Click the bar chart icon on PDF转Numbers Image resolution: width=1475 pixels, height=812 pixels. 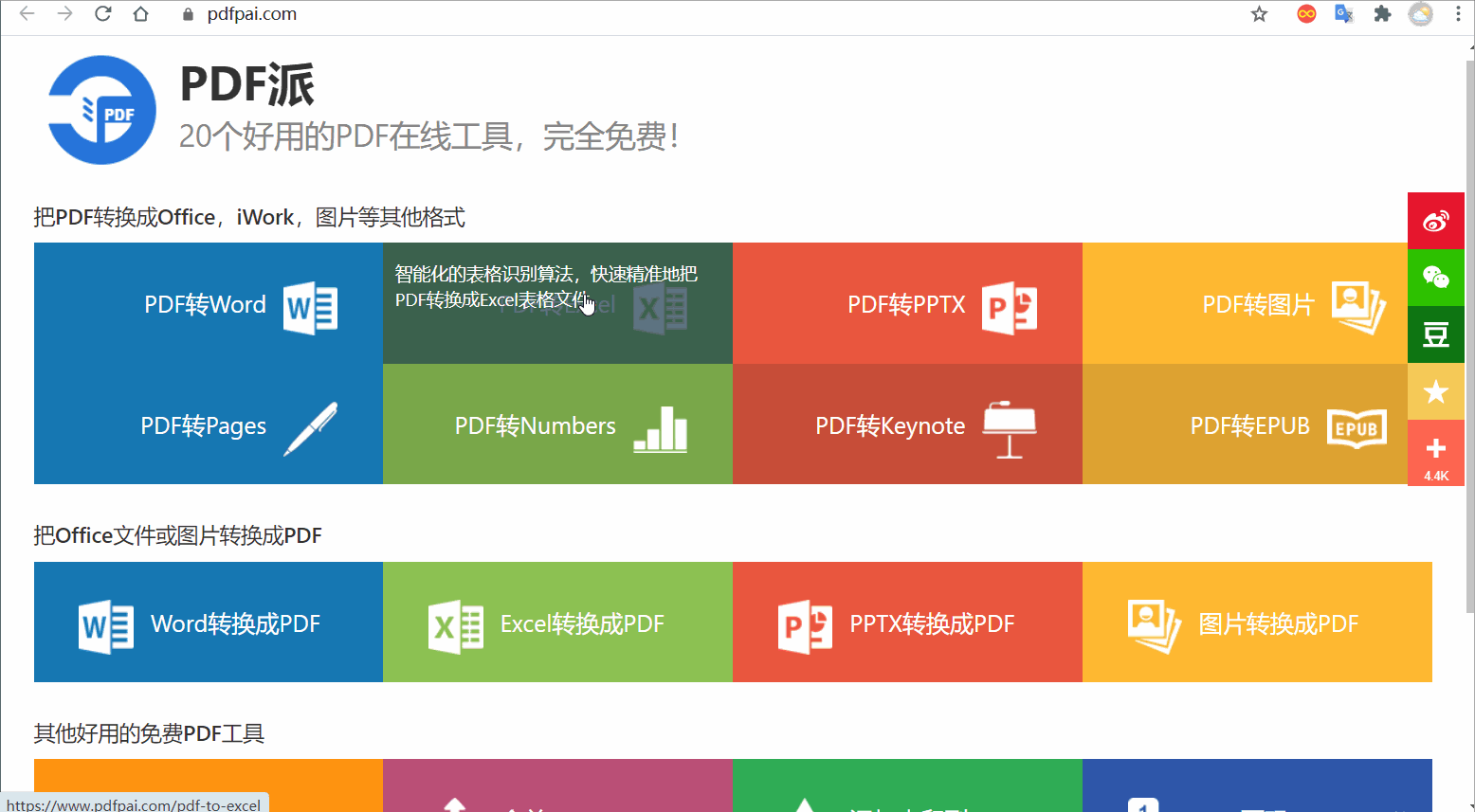coord(660,430)
